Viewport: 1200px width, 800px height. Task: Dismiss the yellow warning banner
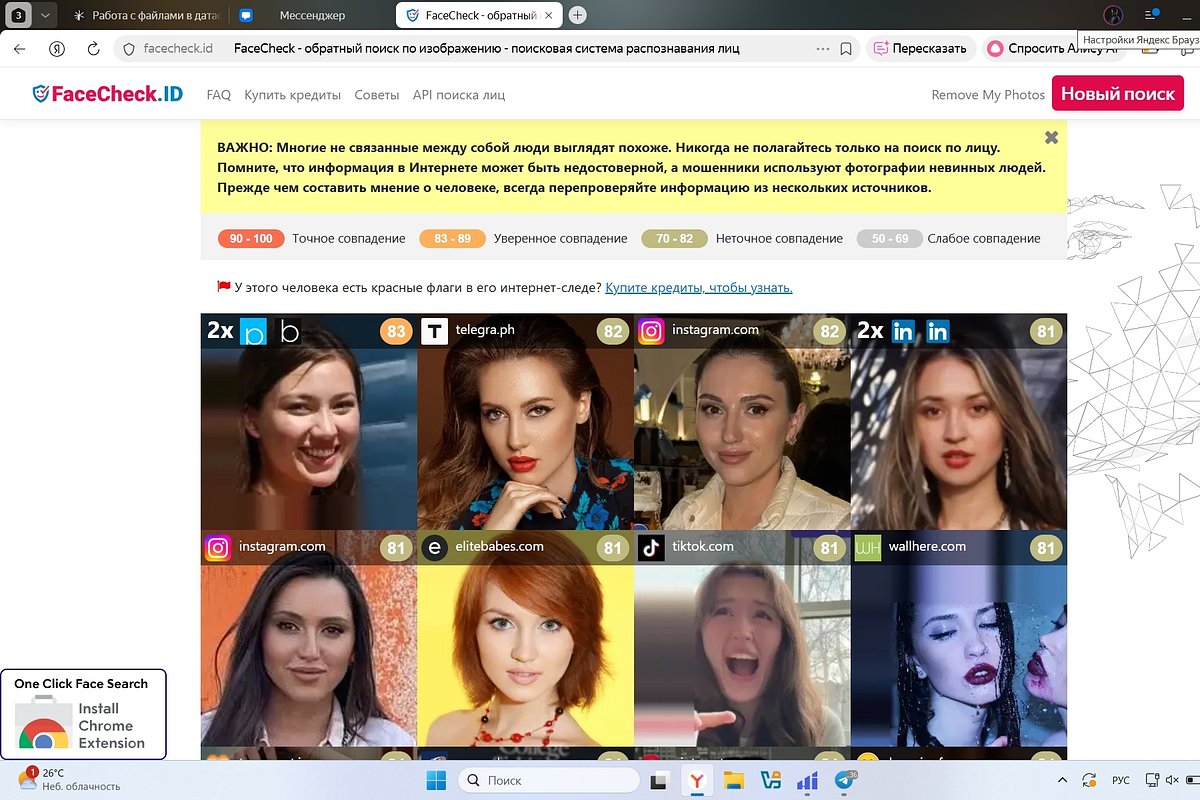click(1051, 137)
